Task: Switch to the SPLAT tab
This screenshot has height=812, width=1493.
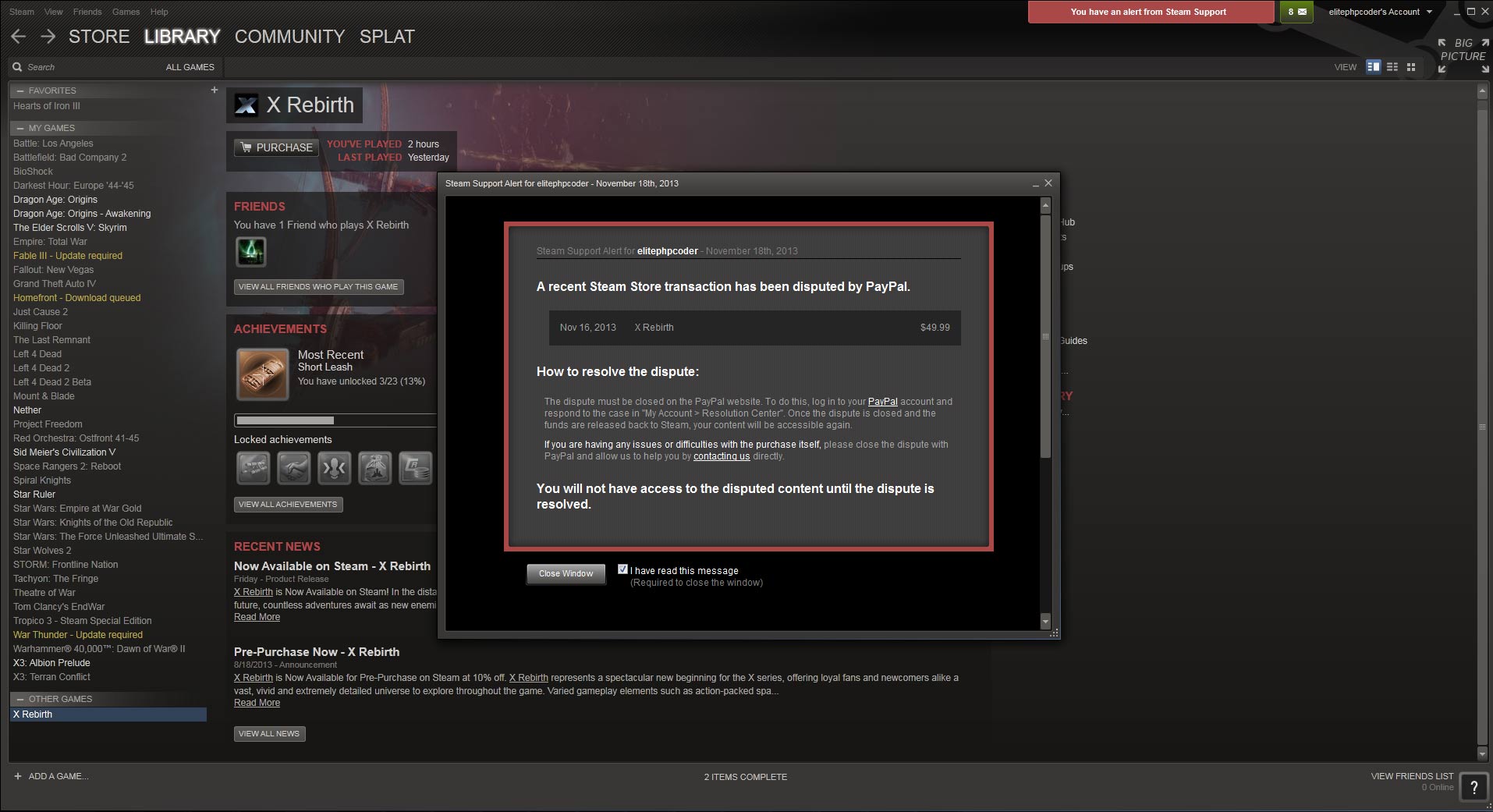Action: coord(387,37)
